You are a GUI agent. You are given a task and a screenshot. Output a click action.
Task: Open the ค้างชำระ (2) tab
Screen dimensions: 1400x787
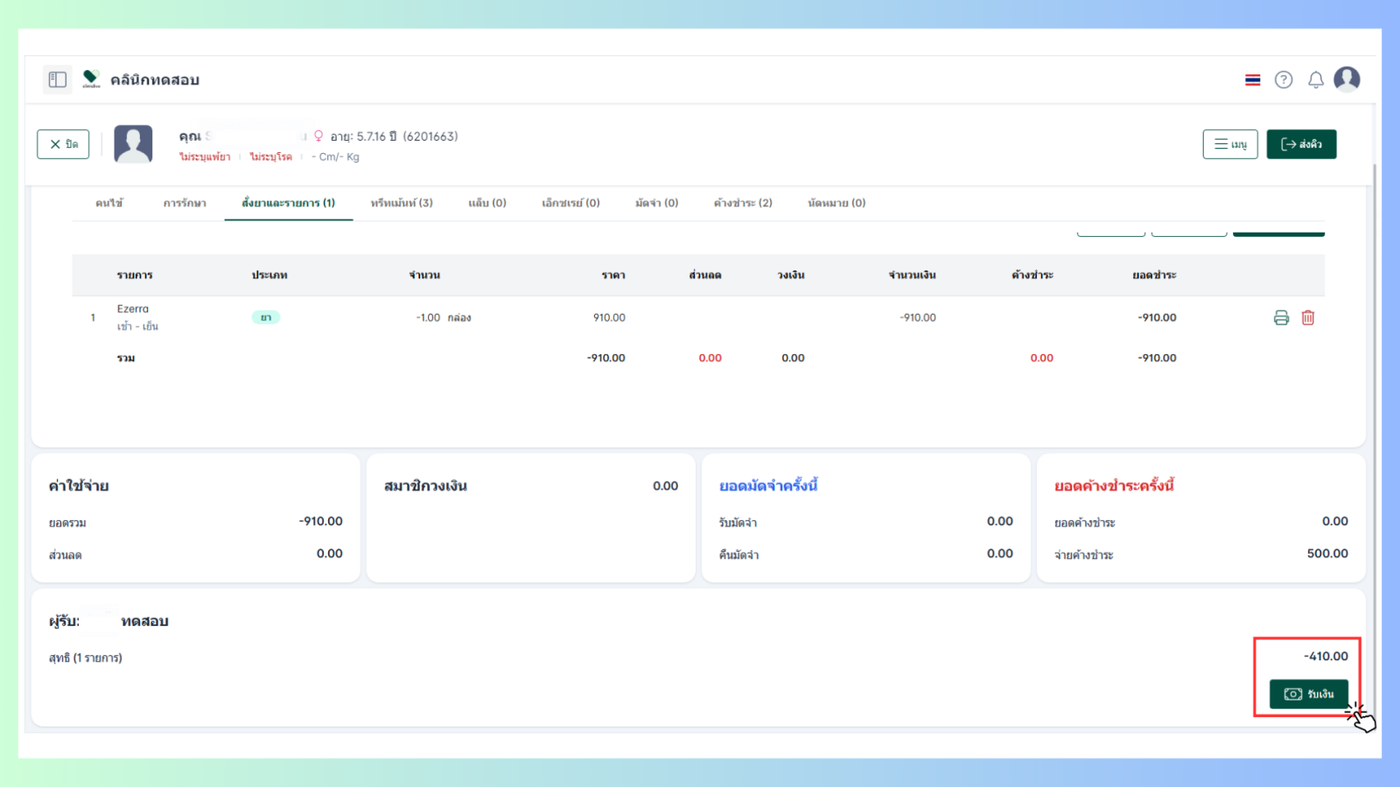coord(742,203)
